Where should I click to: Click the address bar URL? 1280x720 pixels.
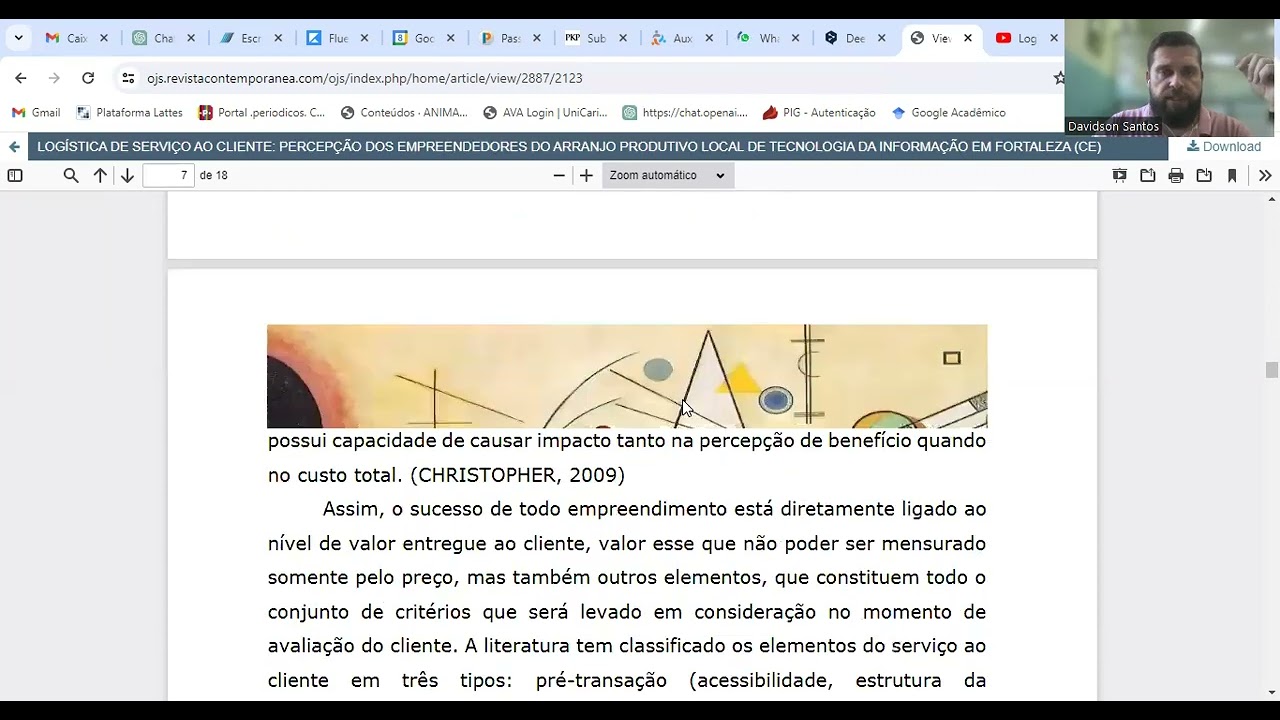click(x=364, y=78)
